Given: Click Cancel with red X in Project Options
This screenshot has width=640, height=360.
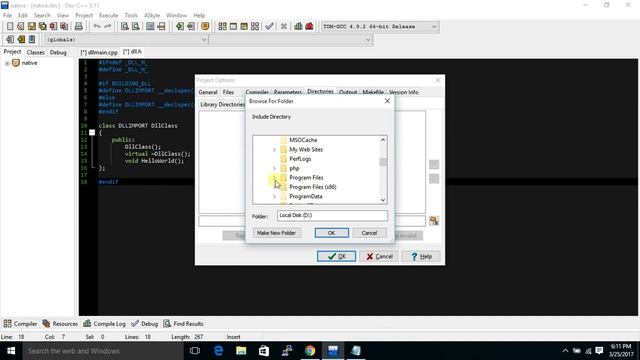Looking at the screenshot, I should tap(379, 256).
